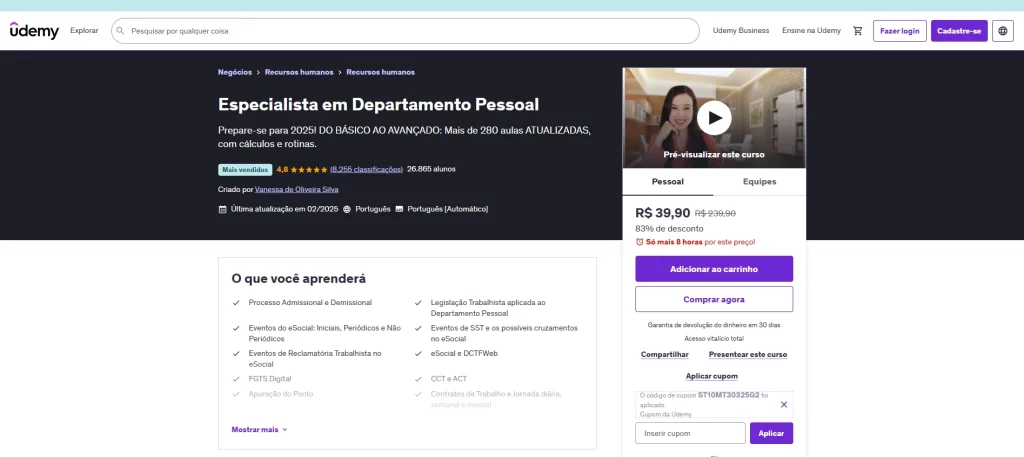The height and width of the screenshot is (457, 1024).
Task: Click O que você aprenderá heading
Action: (298, 279)
